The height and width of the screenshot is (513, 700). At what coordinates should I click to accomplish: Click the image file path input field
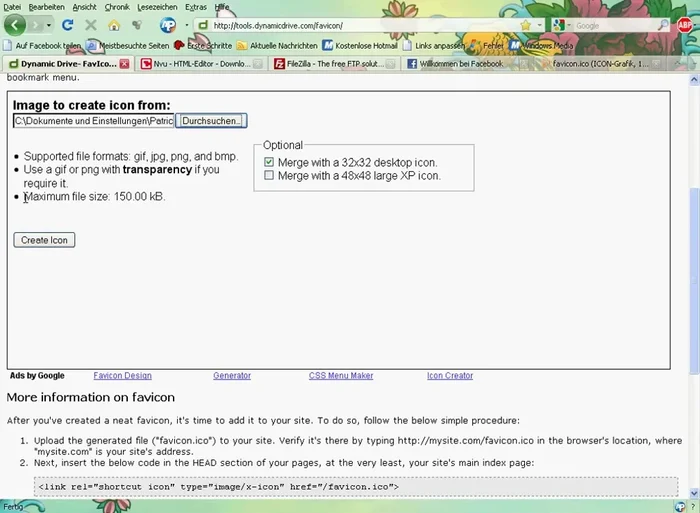pyautogui.click(x=93, y=121)
